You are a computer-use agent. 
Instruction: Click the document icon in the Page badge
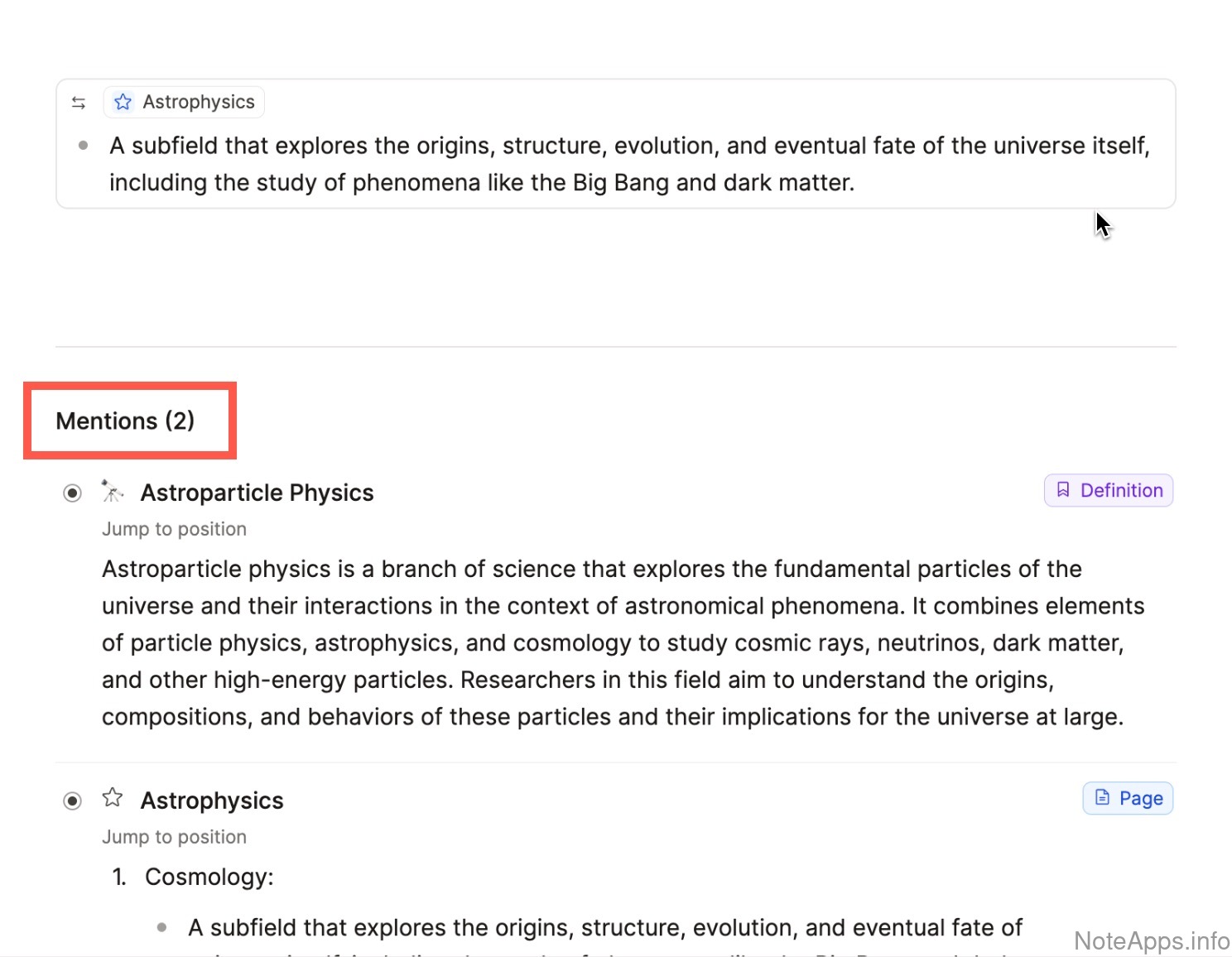pos(1102,797)
